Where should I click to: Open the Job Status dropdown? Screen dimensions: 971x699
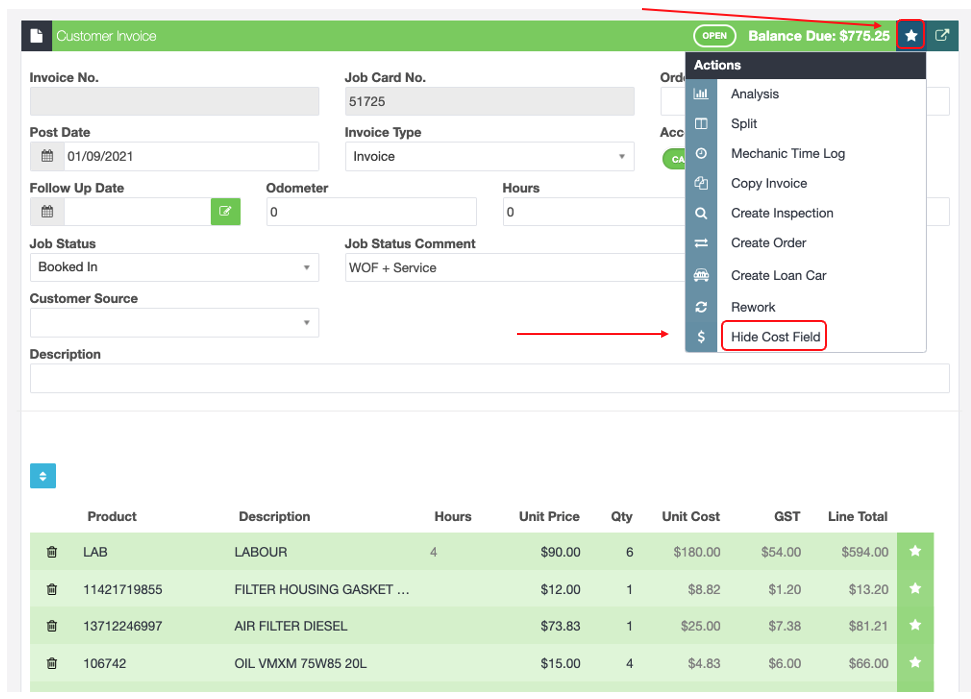(174, 267)
